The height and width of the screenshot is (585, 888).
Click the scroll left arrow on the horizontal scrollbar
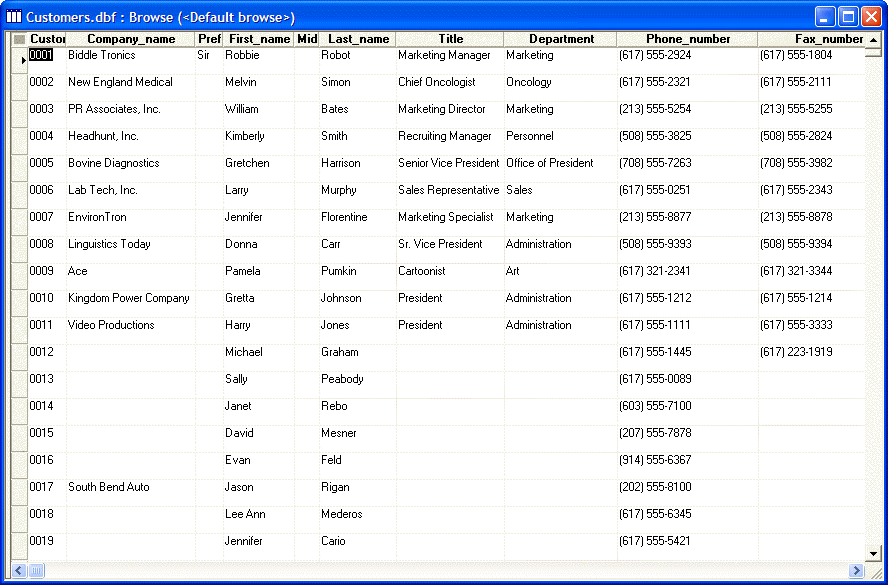coord(19,570)
